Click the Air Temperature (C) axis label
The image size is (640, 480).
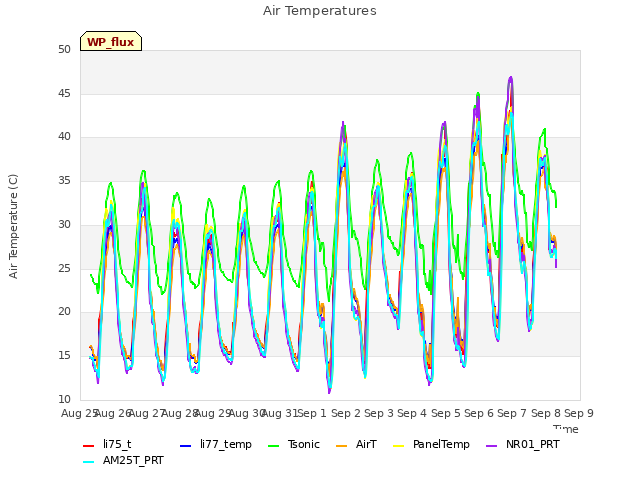pyautogui.click(x=13, y=226)
